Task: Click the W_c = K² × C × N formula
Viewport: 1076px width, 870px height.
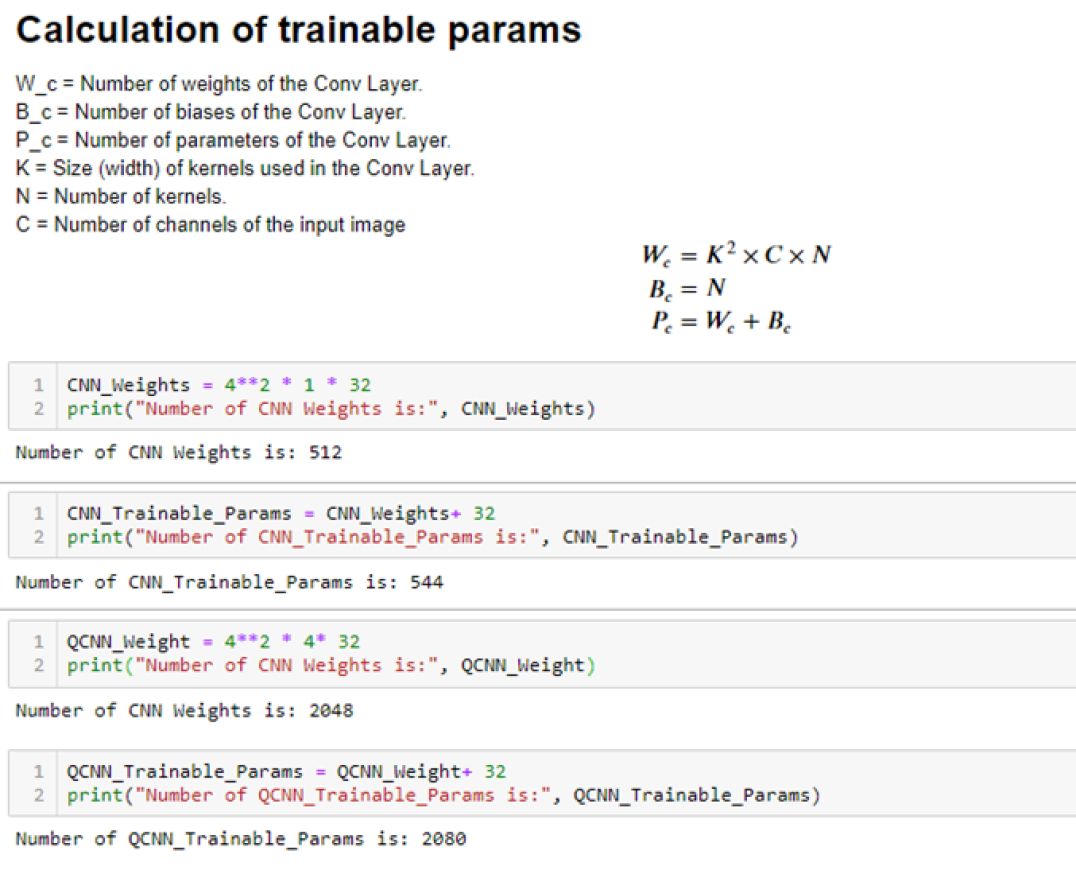Action: coord(736,255)
